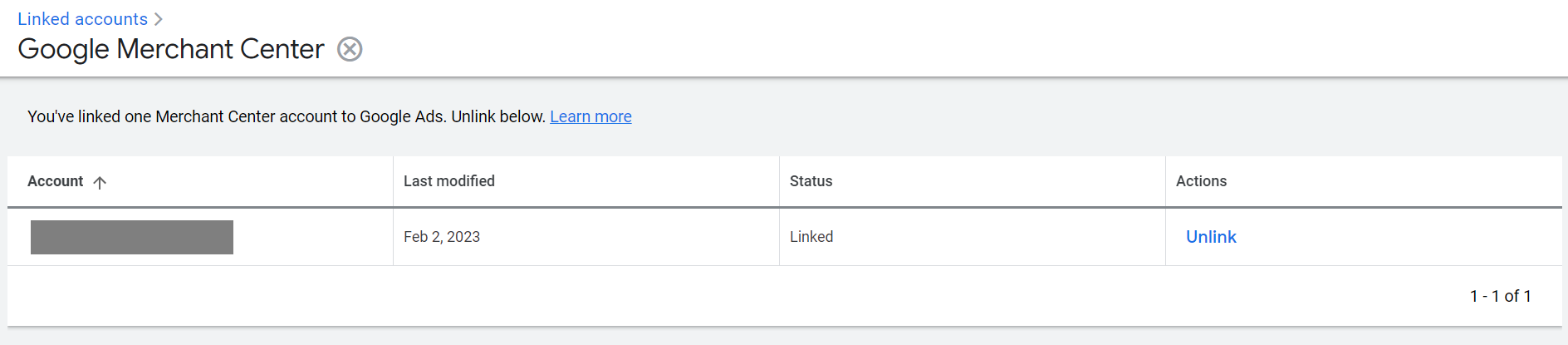Click the Feb 2, 2023 date cell

click(x=442, y=237)
